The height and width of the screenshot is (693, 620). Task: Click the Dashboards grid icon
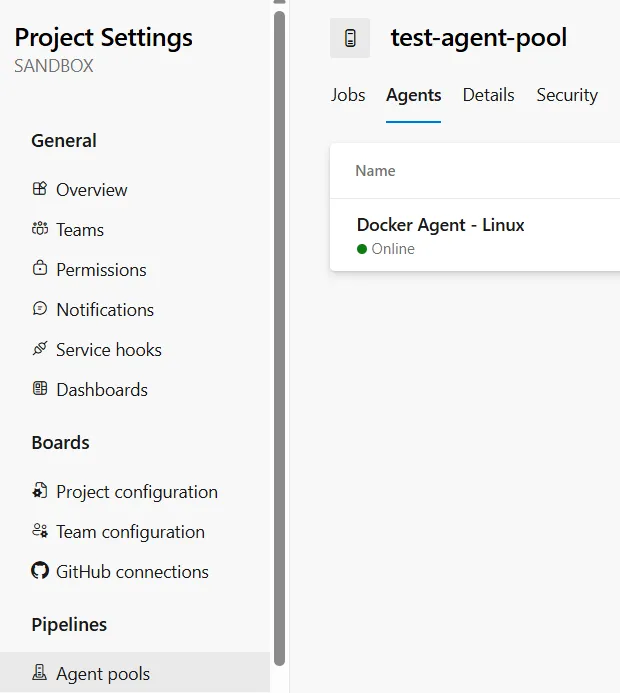pos(40,389)
